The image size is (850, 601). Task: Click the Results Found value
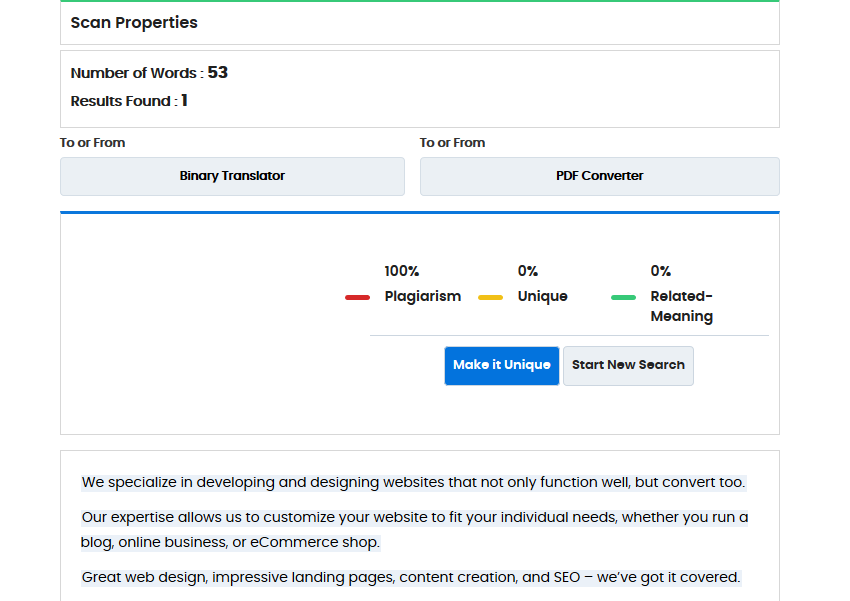[x=184, y=101]
